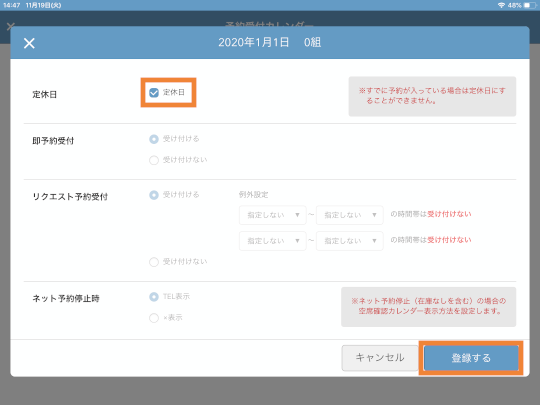Click the リクエスト予約受付 row label
540x405 pixels.
click(x=70, y=197)
